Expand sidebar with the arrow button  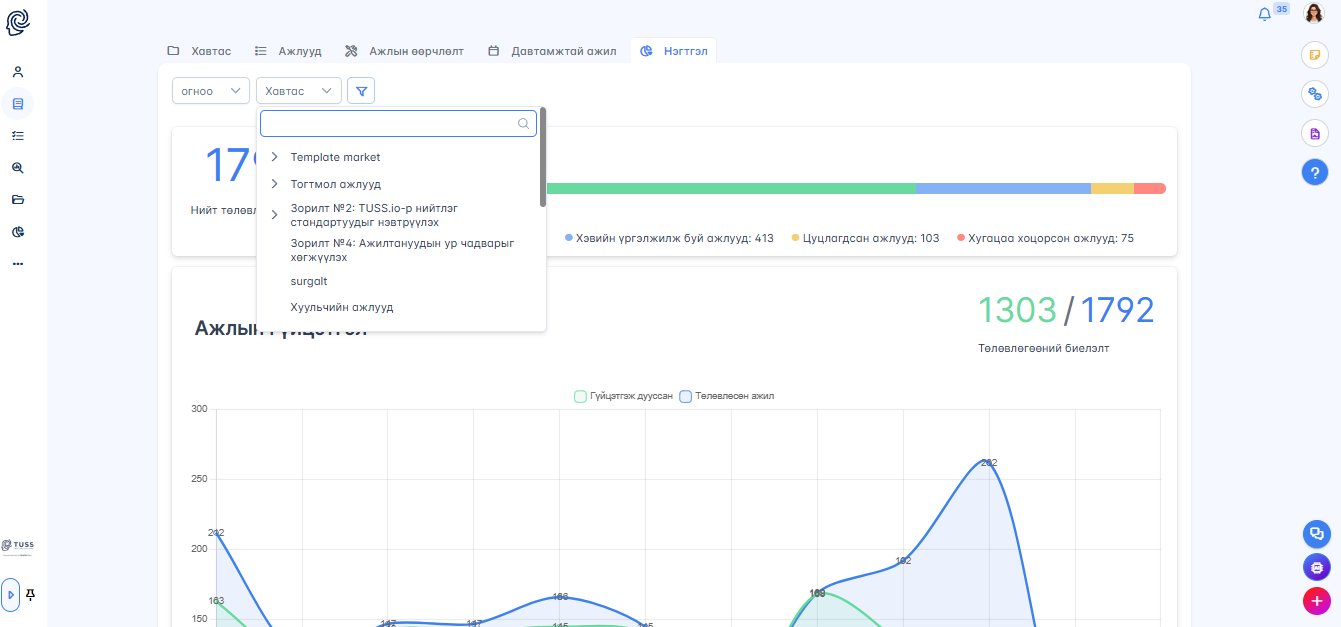point(11,595)
